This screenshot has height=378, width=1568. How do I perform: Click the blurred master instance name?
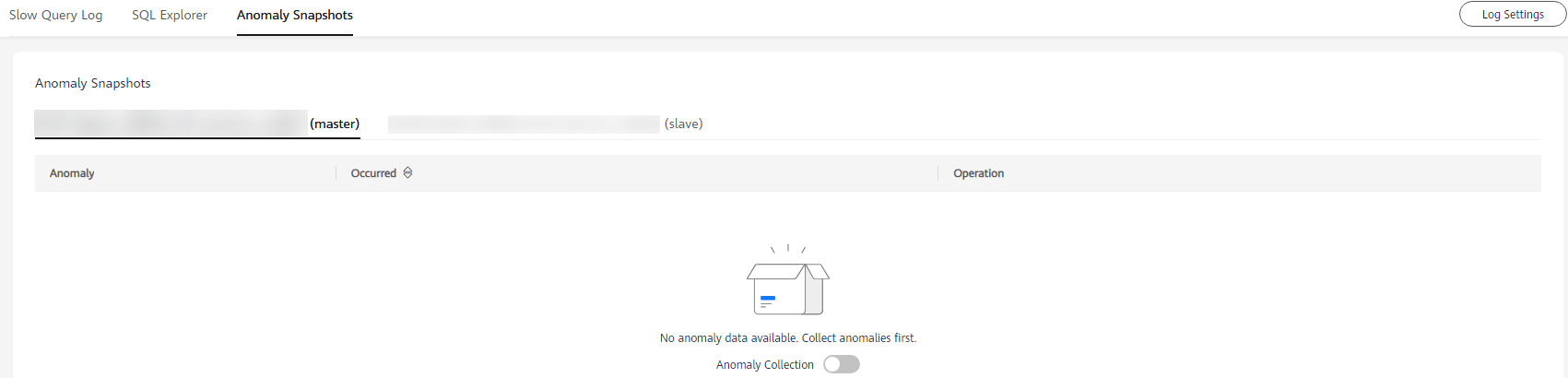pyautogui.click(x=171, y=124)
